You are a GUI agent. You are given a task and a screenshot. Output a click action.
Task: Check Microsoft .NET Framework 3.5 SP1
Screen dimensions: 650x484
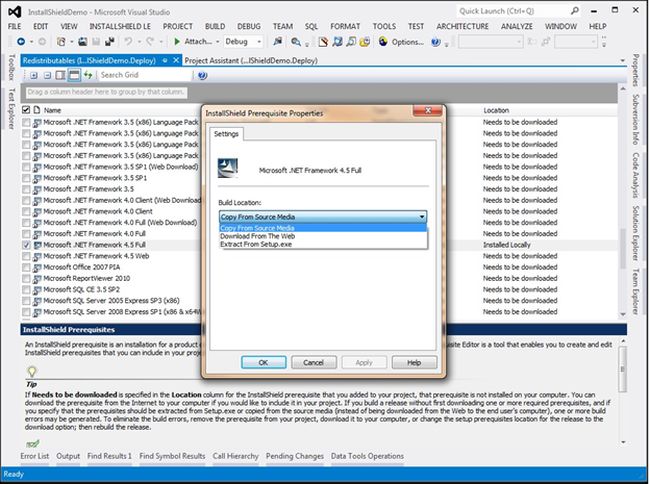[26, 178]
